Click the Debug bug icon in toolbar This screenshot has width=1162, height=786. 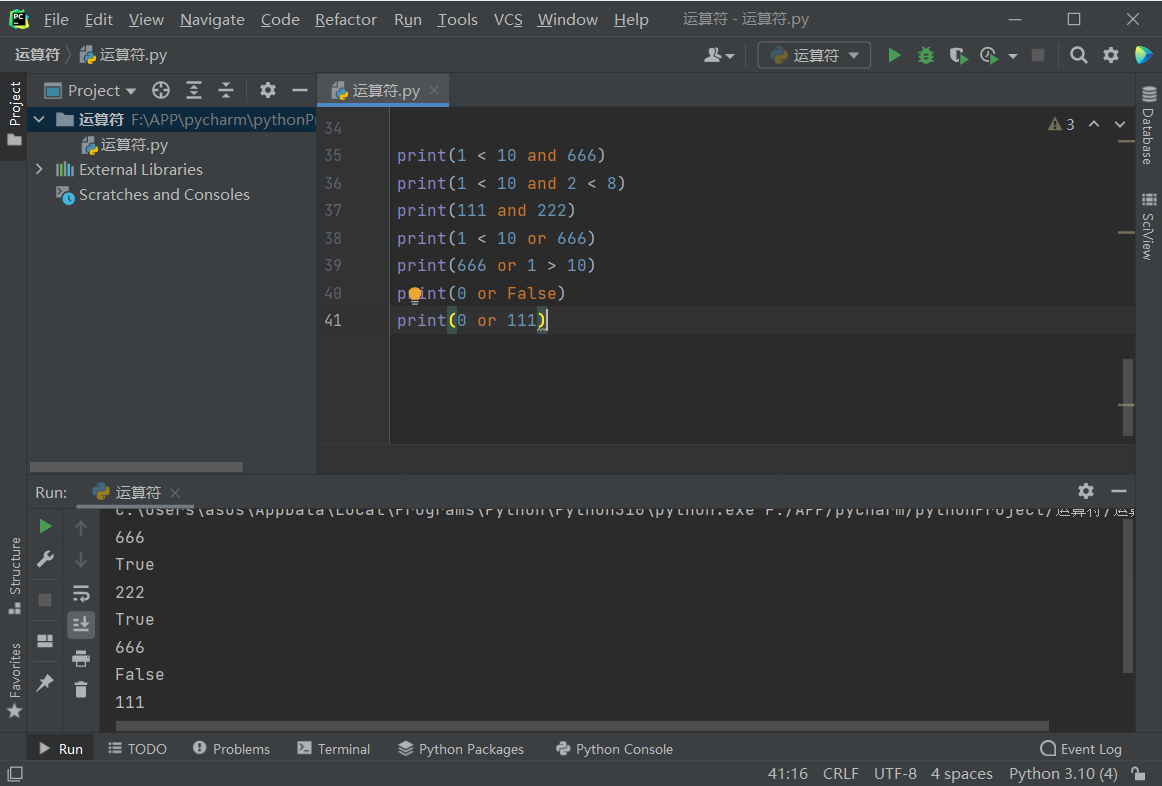tap(926, 56)
